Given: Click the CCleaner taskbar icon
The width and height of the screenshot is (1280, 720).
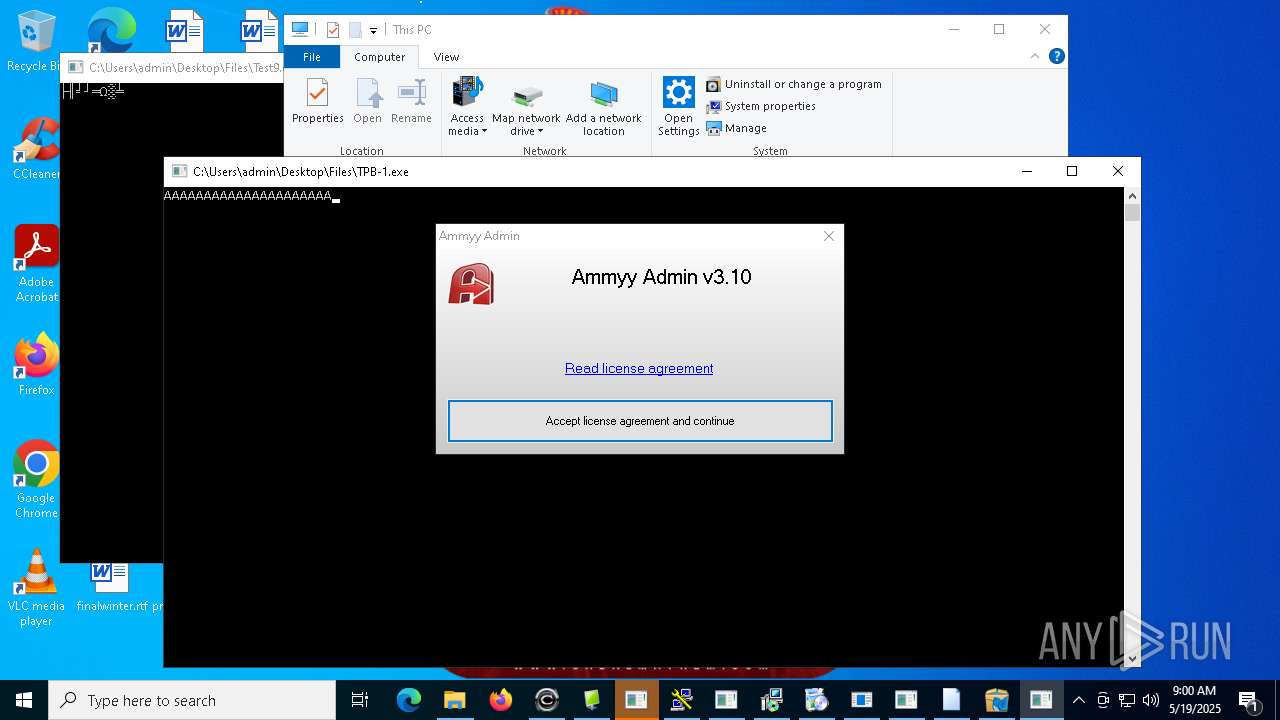Looking at the screenshot, I should 547,700.
